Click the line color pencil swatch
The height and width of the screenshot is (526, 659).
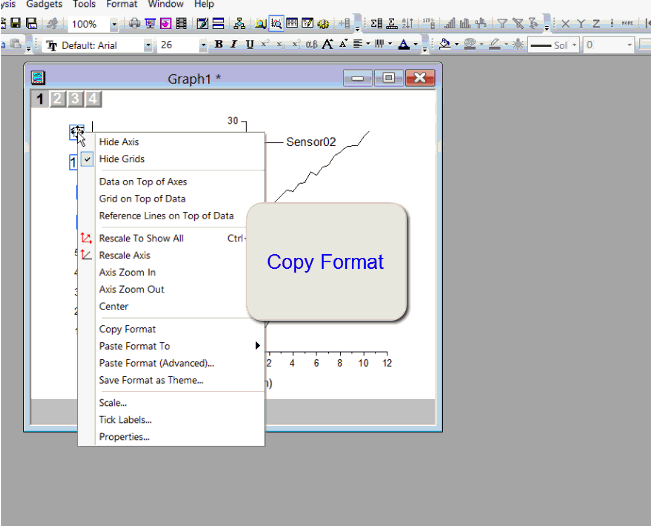[495, 44]
